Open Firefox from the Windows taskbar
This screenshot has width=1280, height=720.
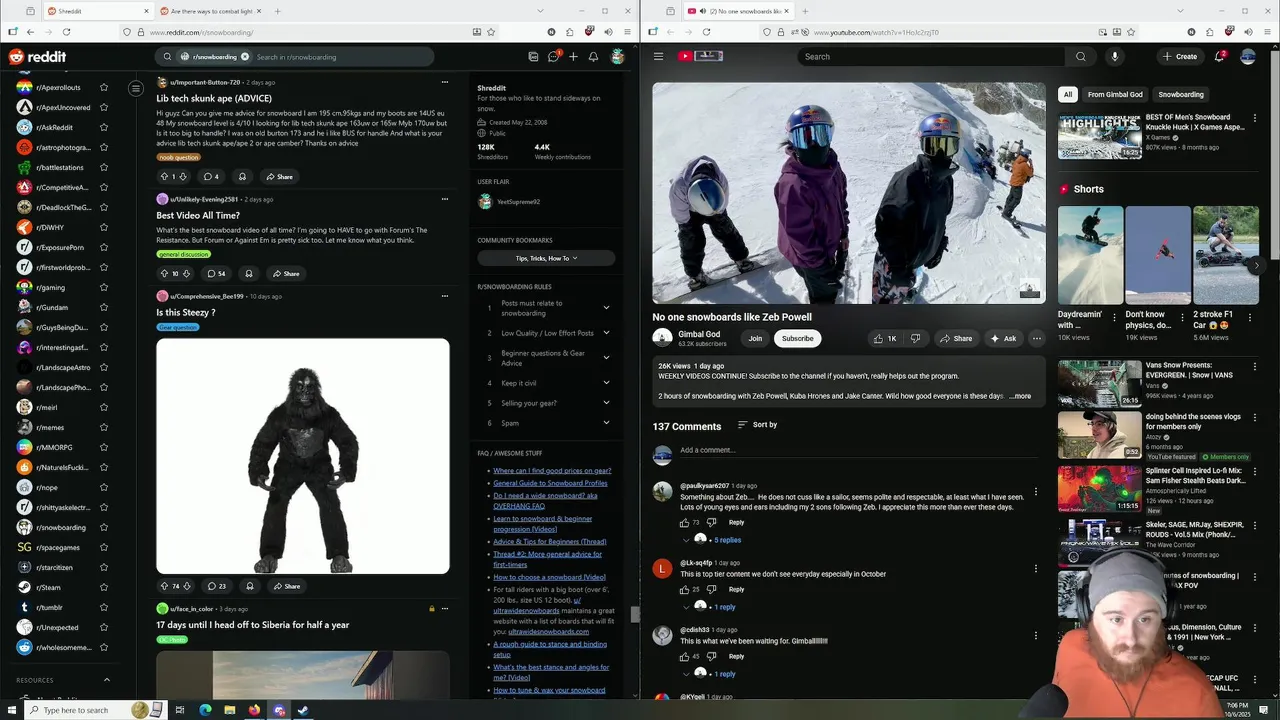[x=254, y=710]
